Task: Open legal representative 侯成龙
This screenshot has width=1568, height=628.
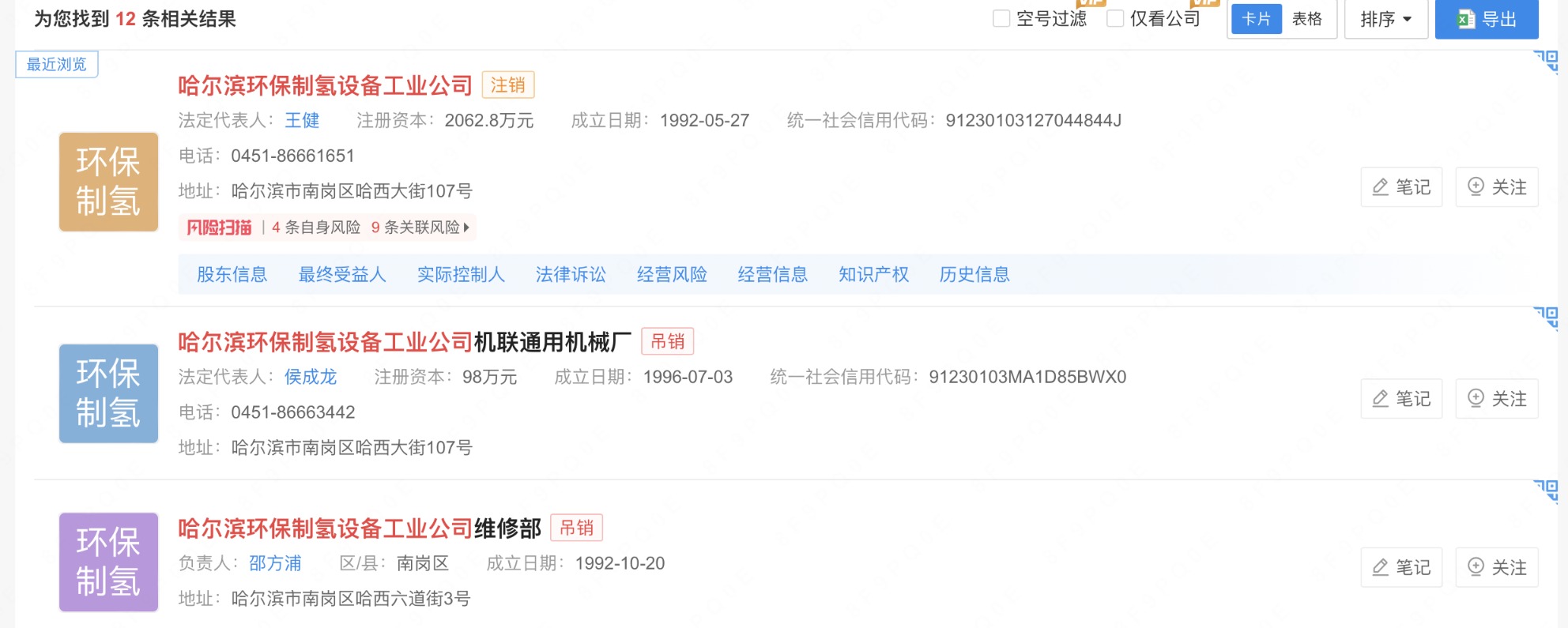Action: click(311, 377)
